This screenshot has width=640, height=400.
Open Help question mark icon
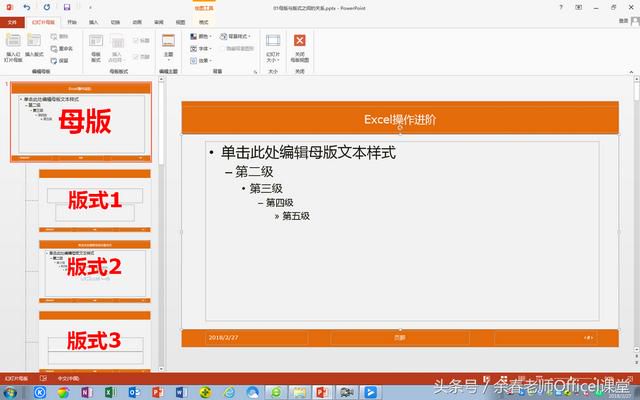click(x=561, y=7)
